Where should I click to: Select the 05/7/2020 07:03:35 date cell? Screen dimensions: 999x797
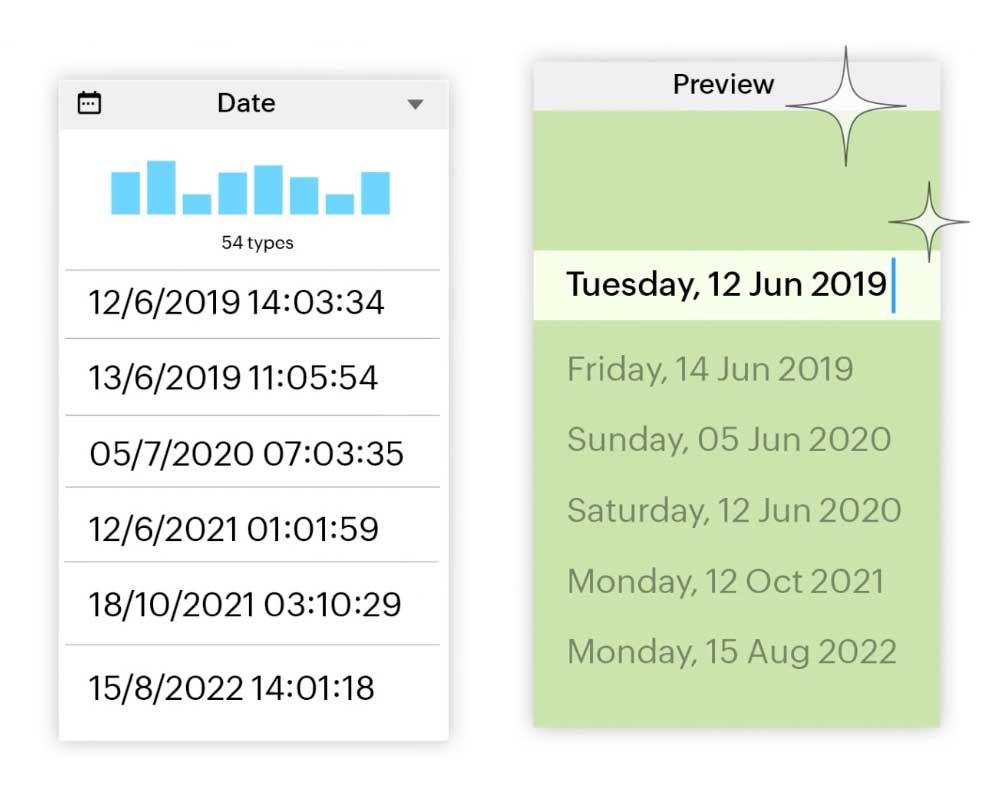pyautogui.click(x=247, y=453)
